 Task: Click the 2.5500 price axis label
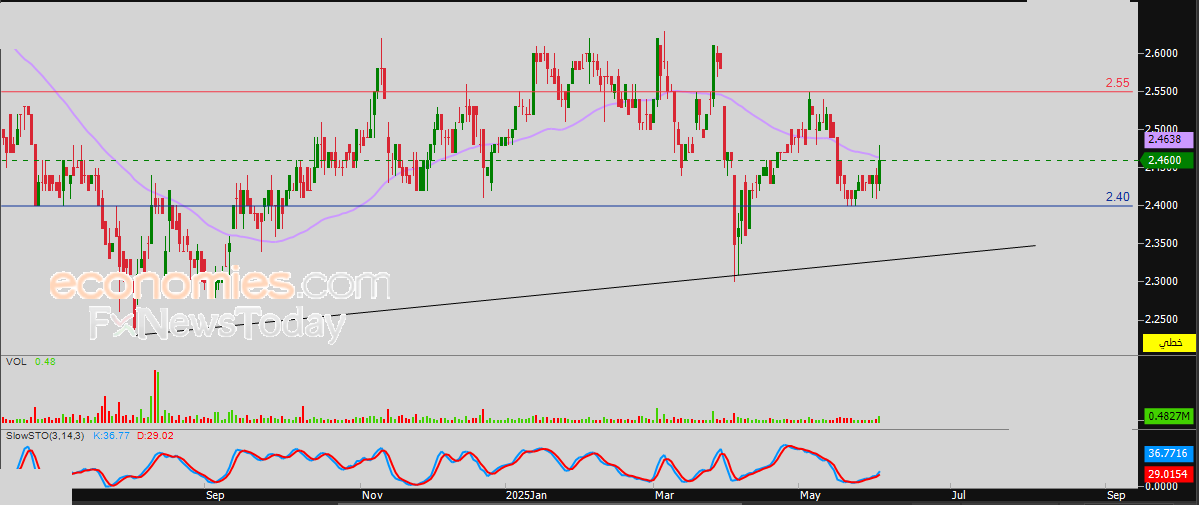click(1161, 91)
